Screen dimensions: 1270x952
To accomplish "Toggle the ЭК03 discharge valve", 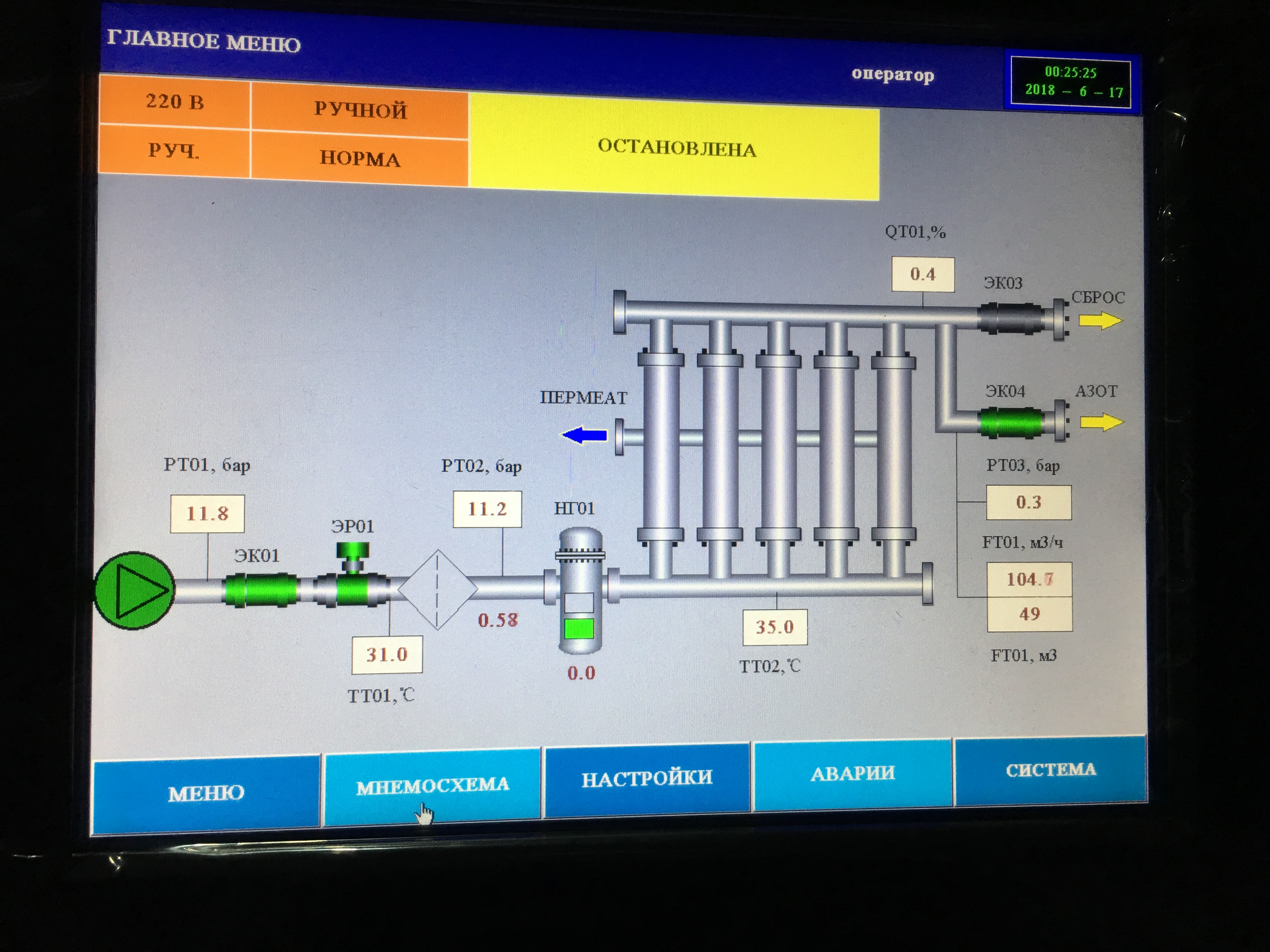I will coord(1011,317).
